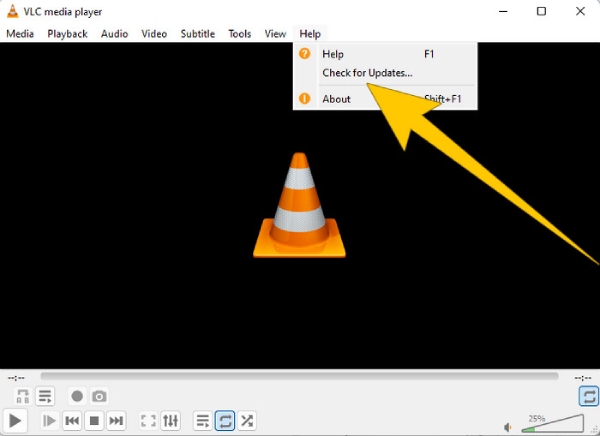Skip to previous media in playlist

tap(72, 421)
